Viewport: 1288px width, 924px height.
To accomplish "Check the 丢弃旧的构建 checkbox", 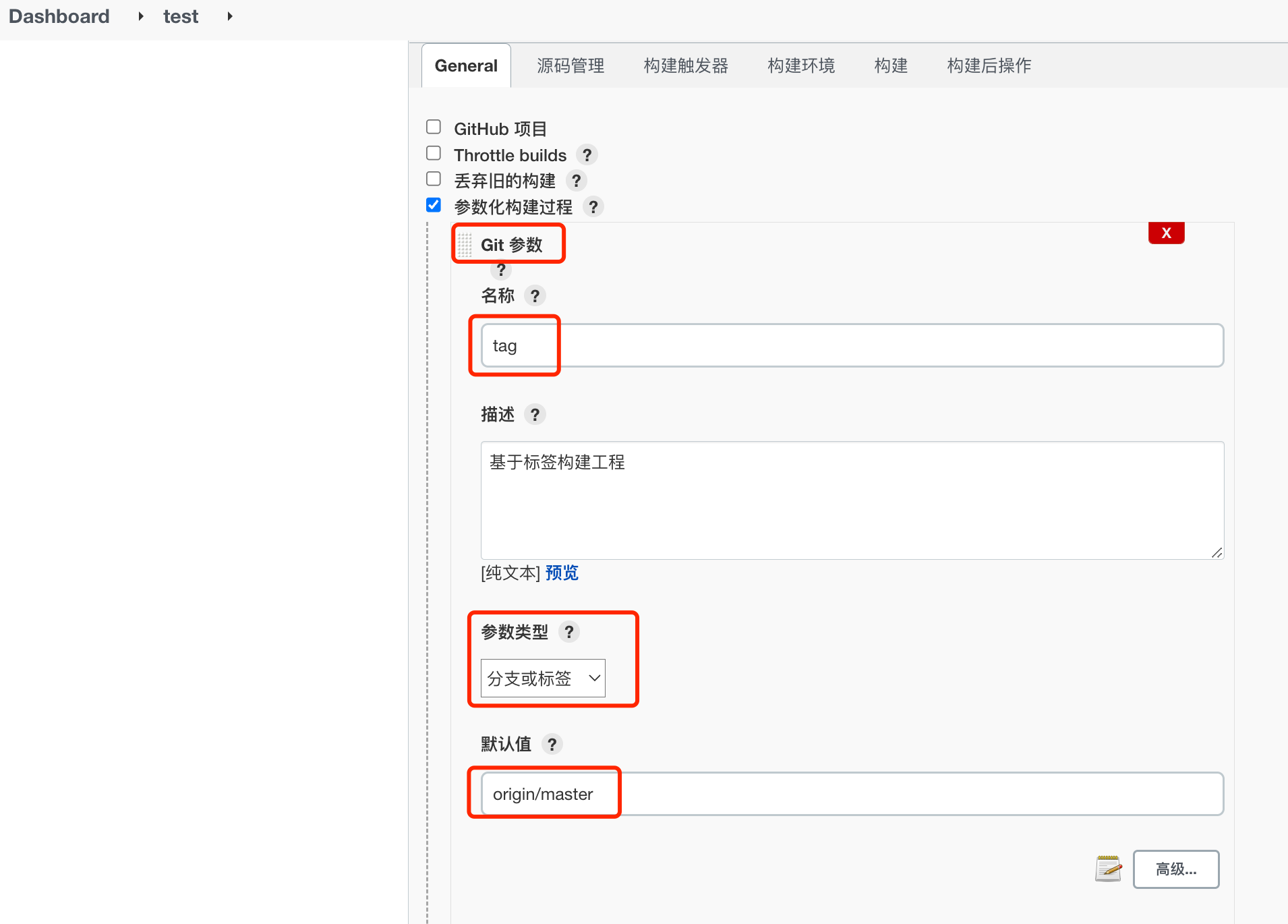I will pyautogui.click(x=434, y=179).
